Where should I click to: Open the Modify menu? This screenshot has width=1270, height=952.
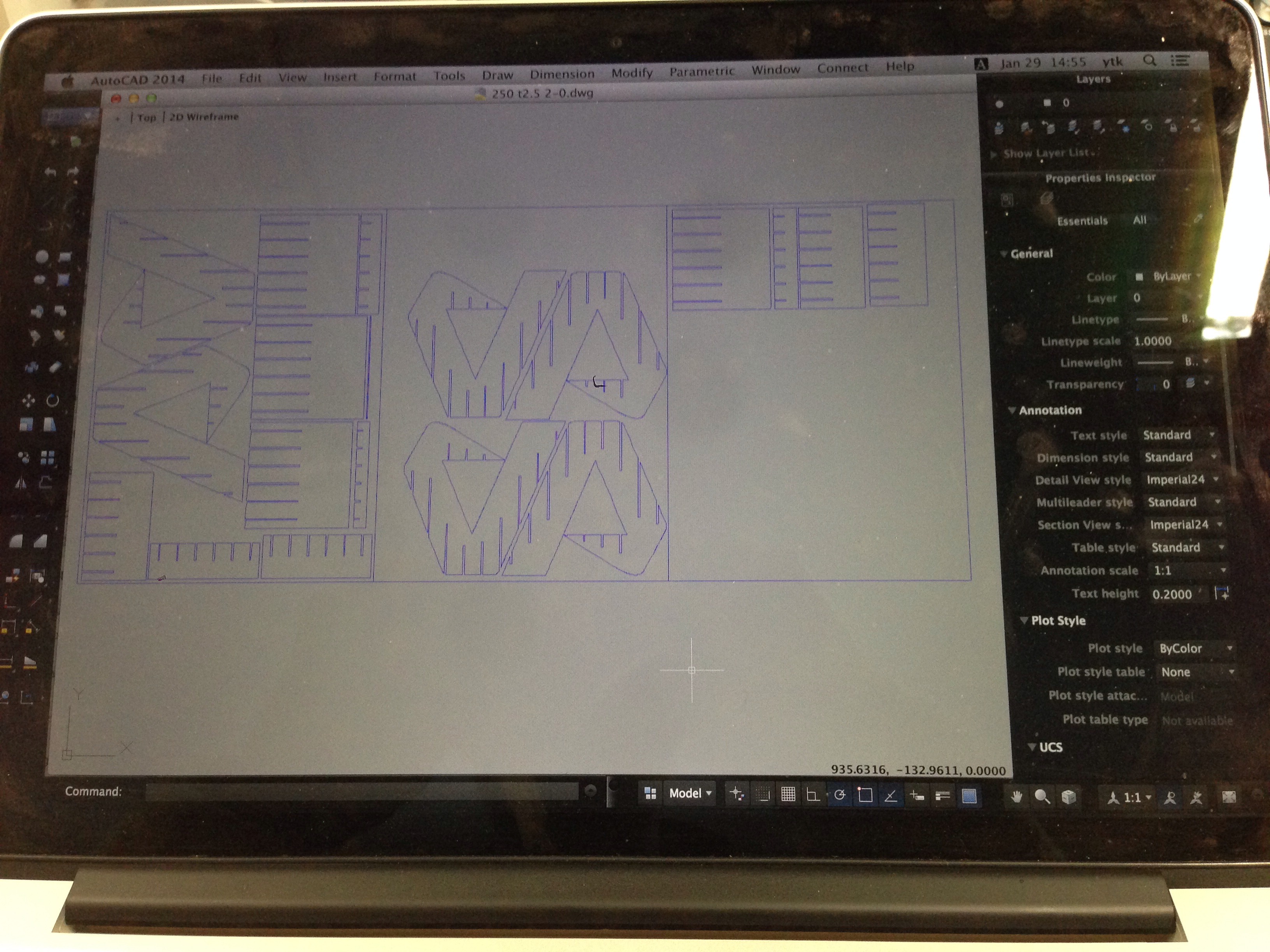point(631,73)
